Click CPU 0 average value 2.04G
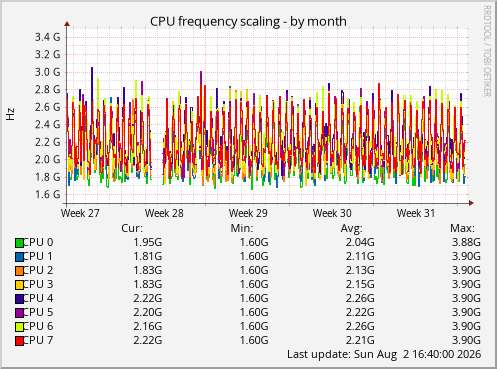Viewport: 497px width, 369px height. click(x=360, y=242)
